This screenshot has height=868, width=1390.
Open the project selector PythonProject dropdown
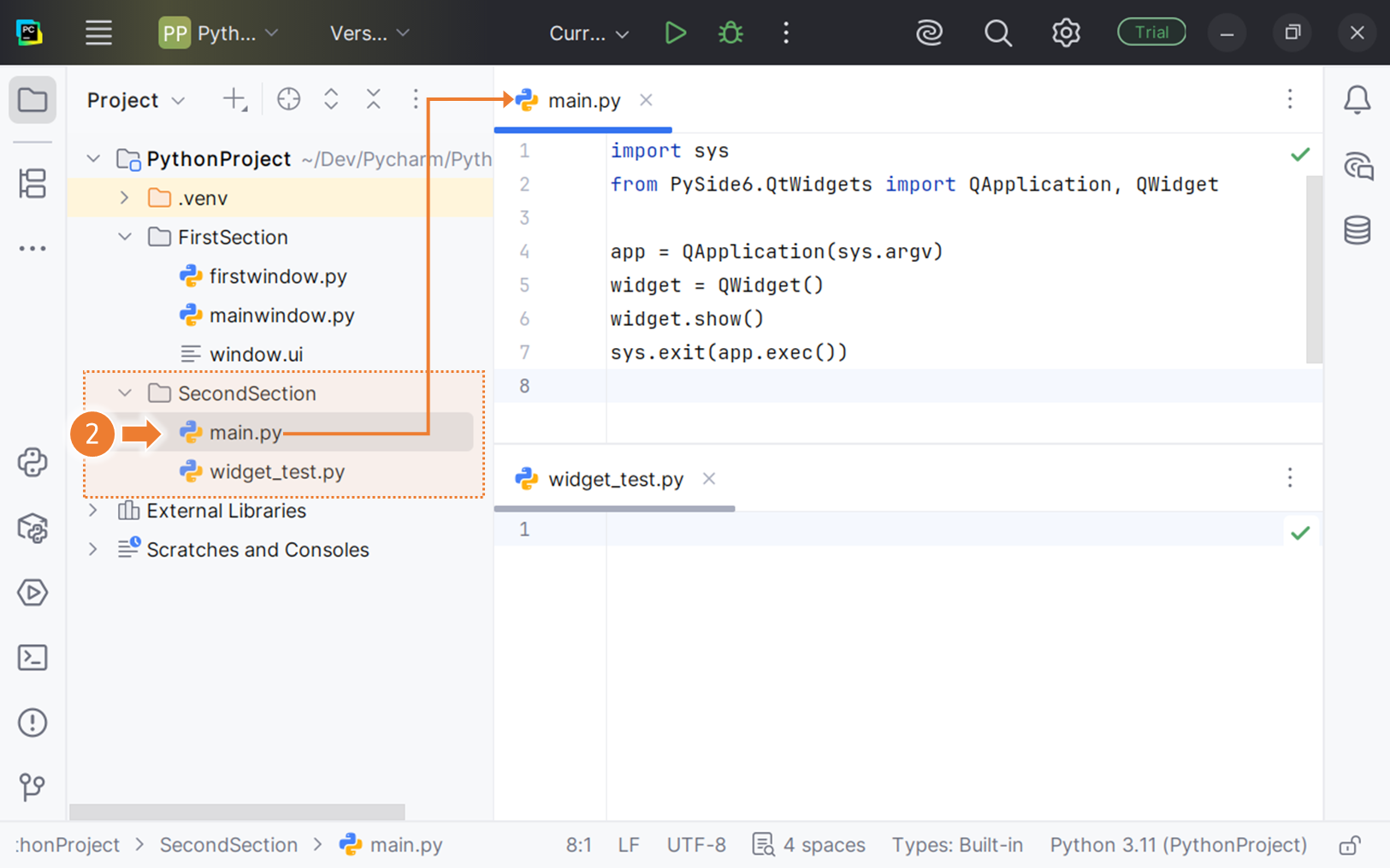point(219,33)
